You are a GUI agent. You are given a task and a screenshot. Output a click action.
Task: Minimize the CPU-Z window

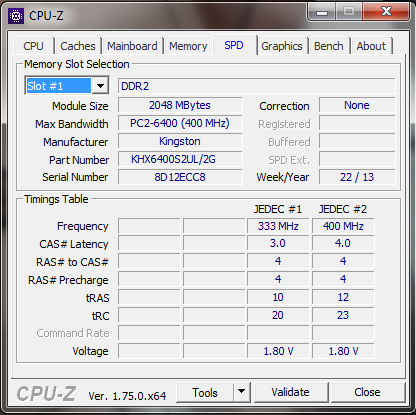point(322,12)
